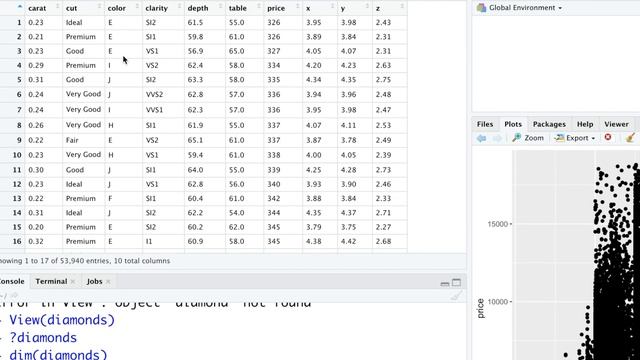Select the Plots tab
The height and width of the screenshot is (360, 640).
pyautogui.click(x=513, y=124)
